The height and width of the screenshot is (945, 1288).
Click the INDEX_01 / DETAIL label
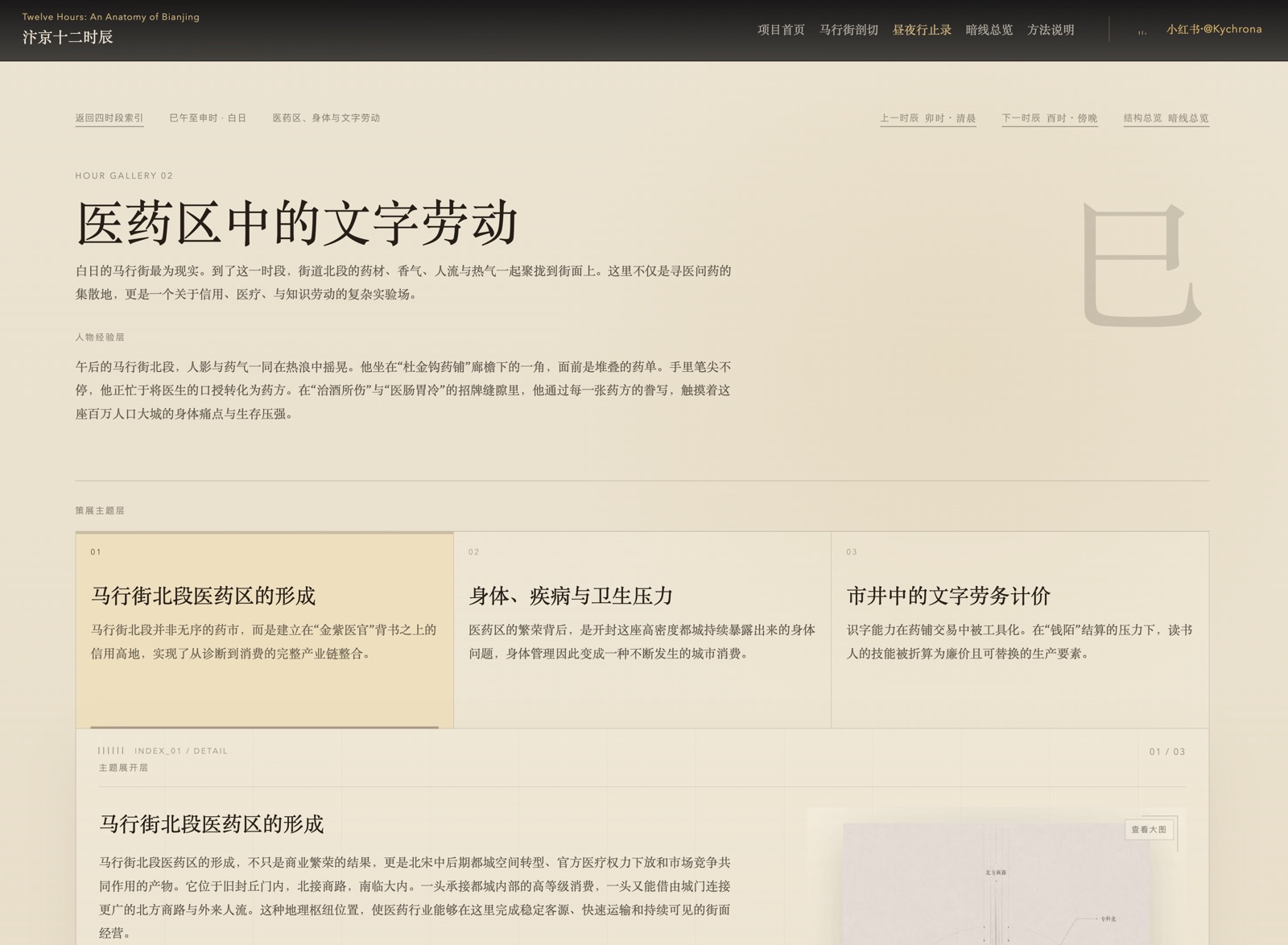click(x=181, y=751)
